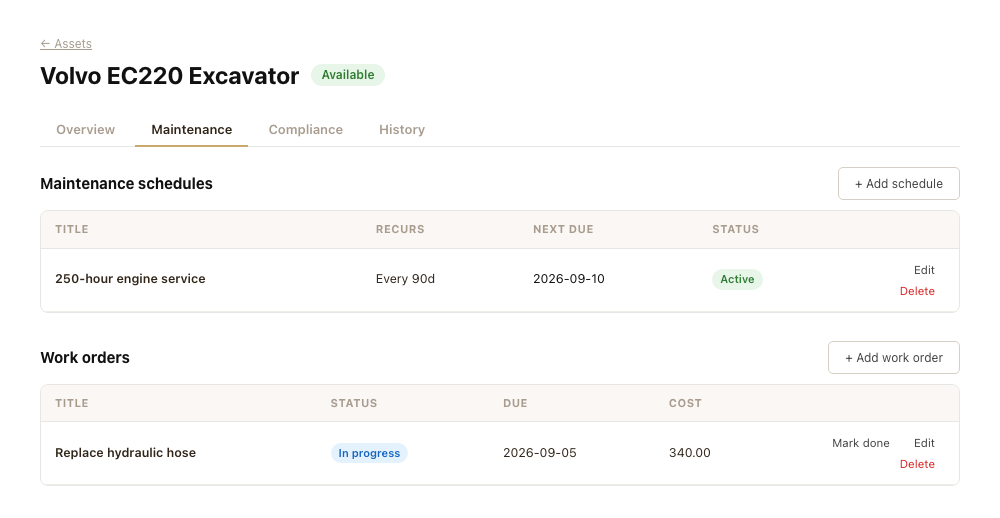Go back via the Assets link
The height and width of the screenshot is (518, 1000).
pos(66,43)
